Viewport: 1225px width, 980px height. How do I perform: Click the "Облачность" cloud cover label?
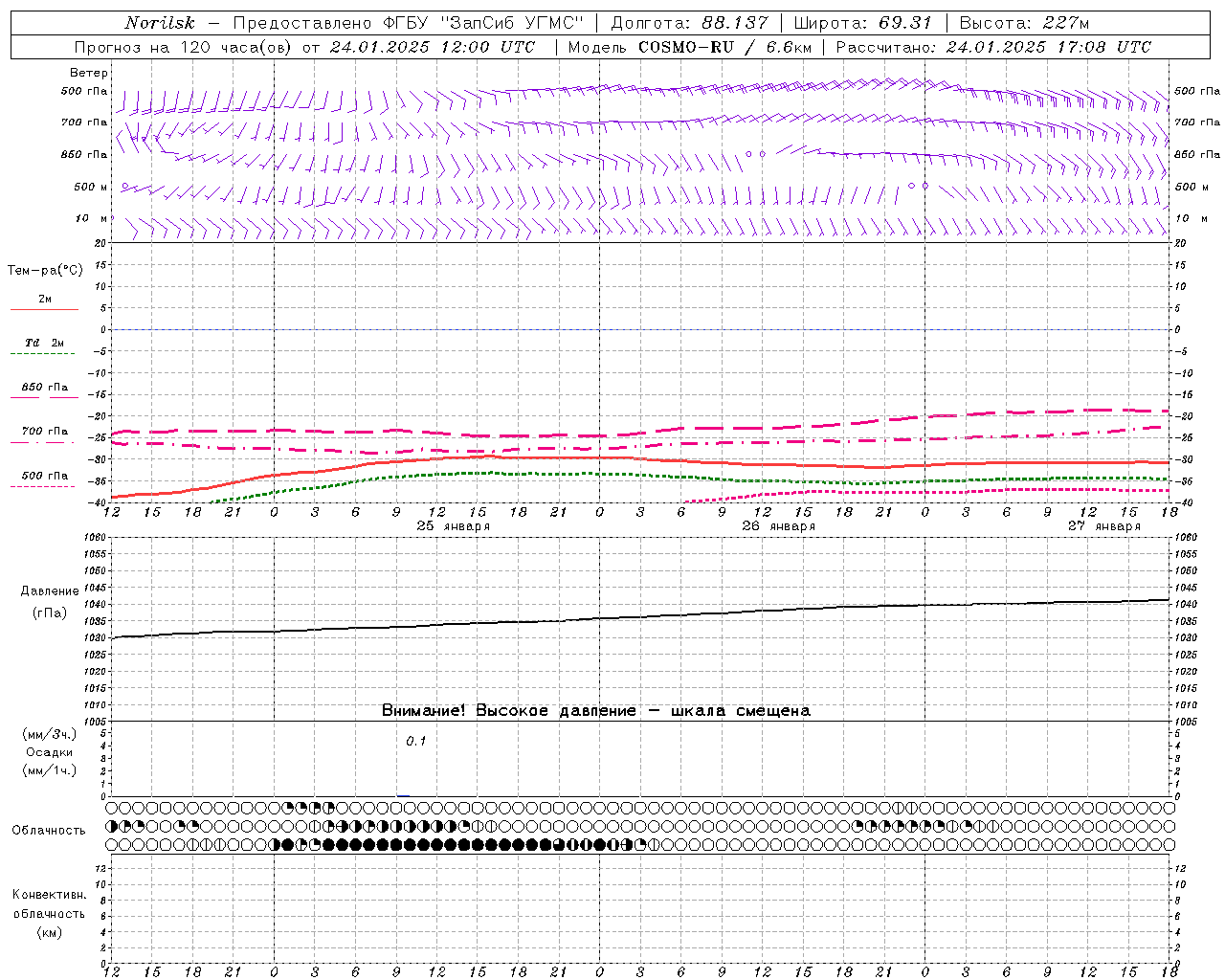click(49, 830)
